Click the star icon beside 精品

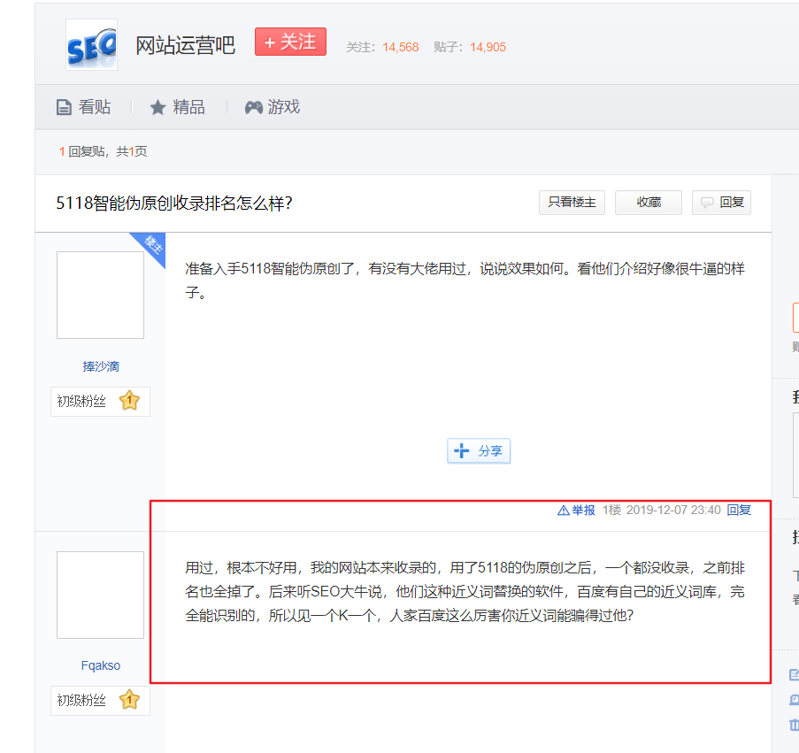click(158, 107)
